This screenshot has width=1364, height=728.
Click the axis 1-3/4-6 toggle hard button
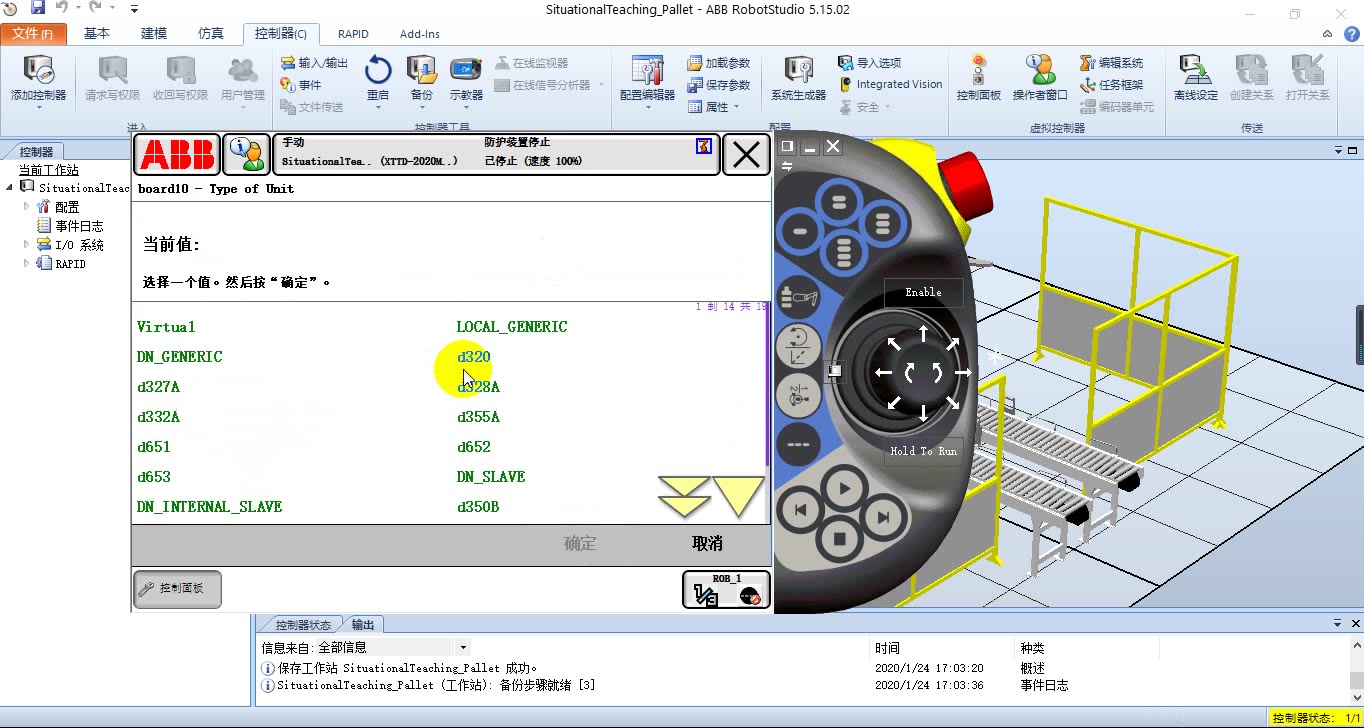pyautogui.click(x=798, y=395)
